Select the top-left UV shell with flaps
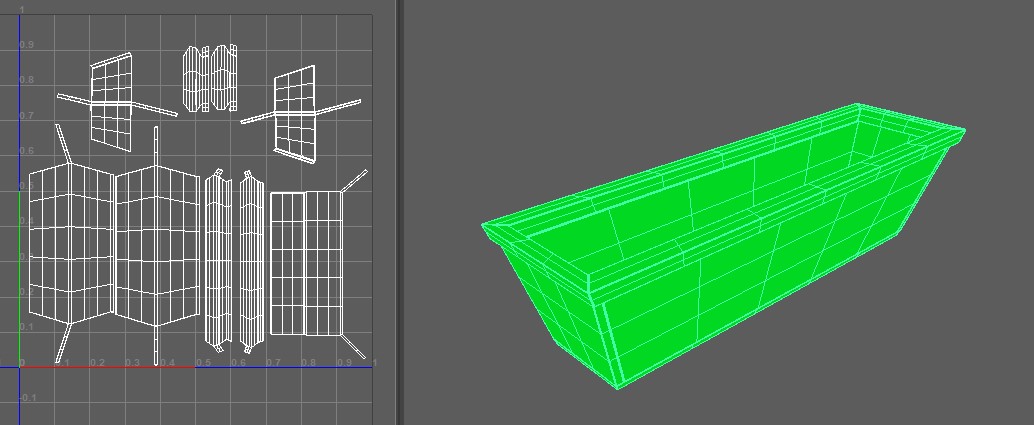1034x425 pixels. [x=112, y=100]
